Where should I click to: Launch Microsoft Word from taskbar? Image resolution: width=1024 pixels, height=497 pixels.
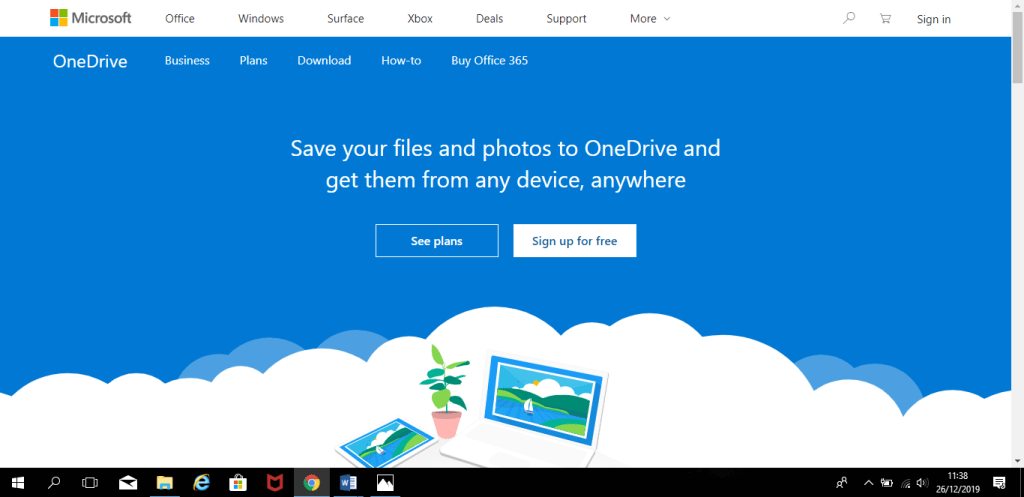click(348, 482)
